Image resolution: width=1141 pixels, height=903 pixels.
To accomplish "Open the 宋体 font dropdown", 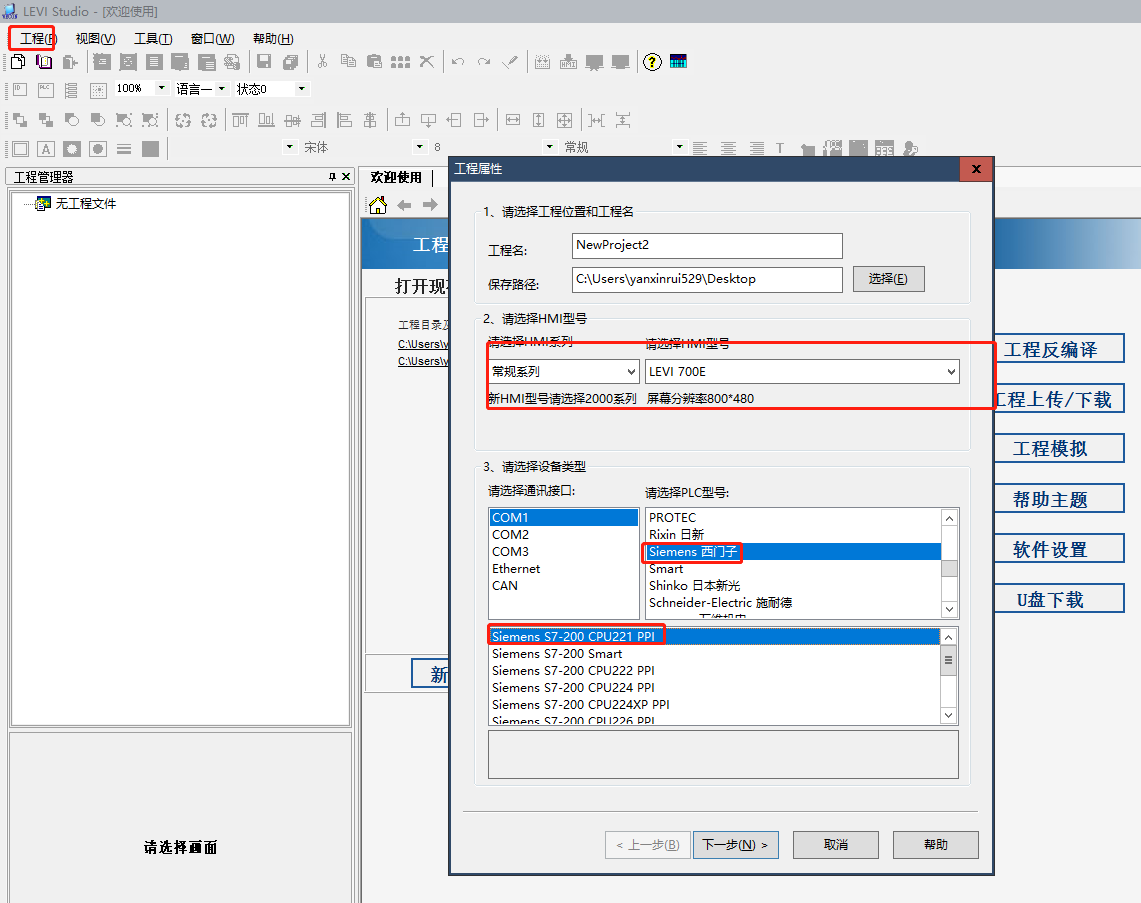I will (x=420, y=147).
